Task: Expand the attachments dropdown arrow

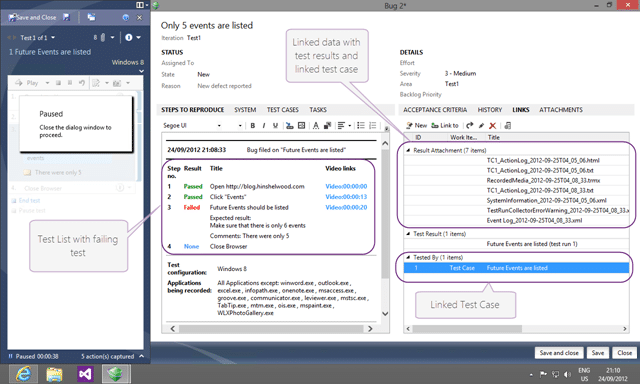Action: coord(112,38)
